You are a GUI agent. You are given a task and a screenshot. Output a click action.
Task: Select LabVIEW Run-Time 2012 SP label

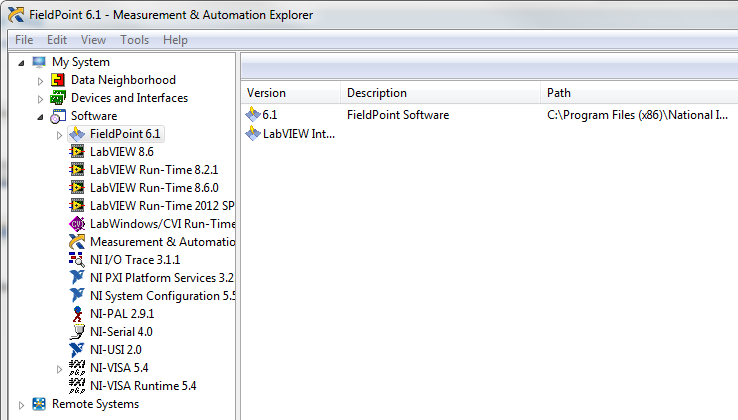click(162, 206)
